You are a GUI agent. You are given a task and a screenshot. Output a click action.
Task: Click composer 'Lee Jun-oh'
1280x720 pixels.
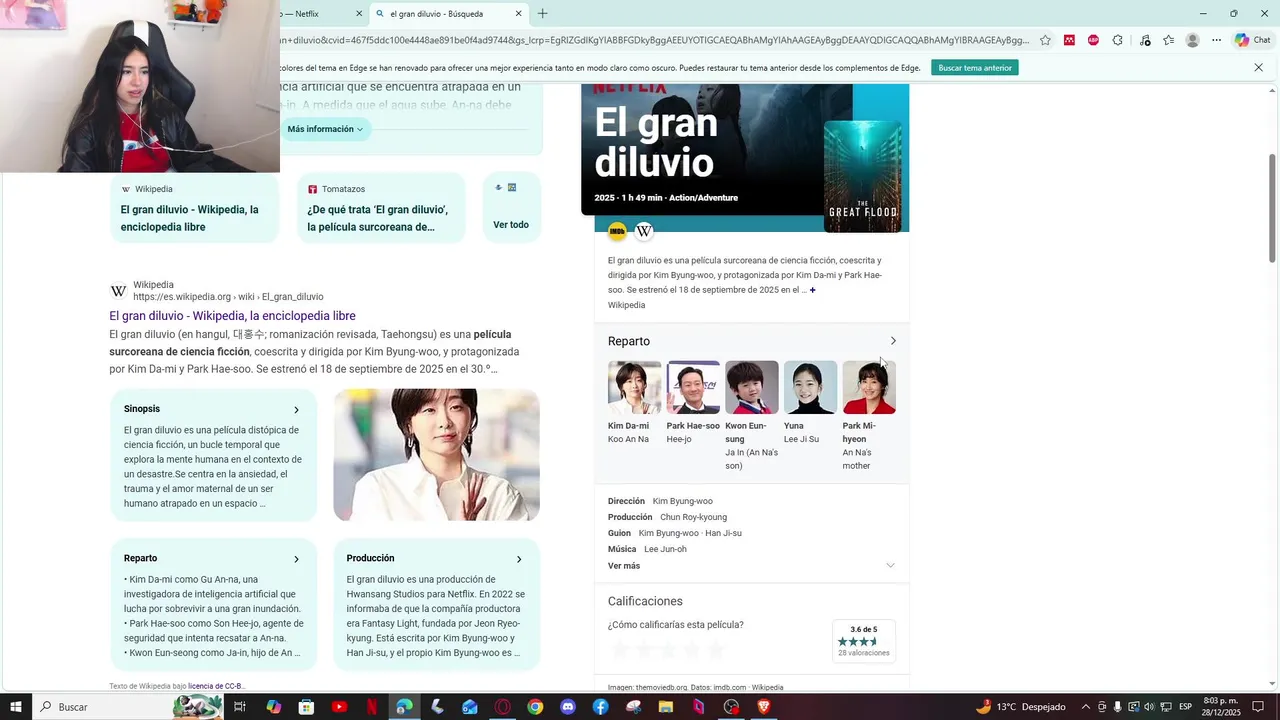pos(665,549)
